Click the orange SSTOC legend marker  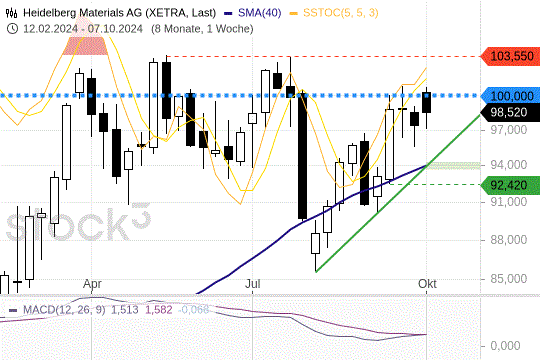pyautogui.click(x=294, y=13)
